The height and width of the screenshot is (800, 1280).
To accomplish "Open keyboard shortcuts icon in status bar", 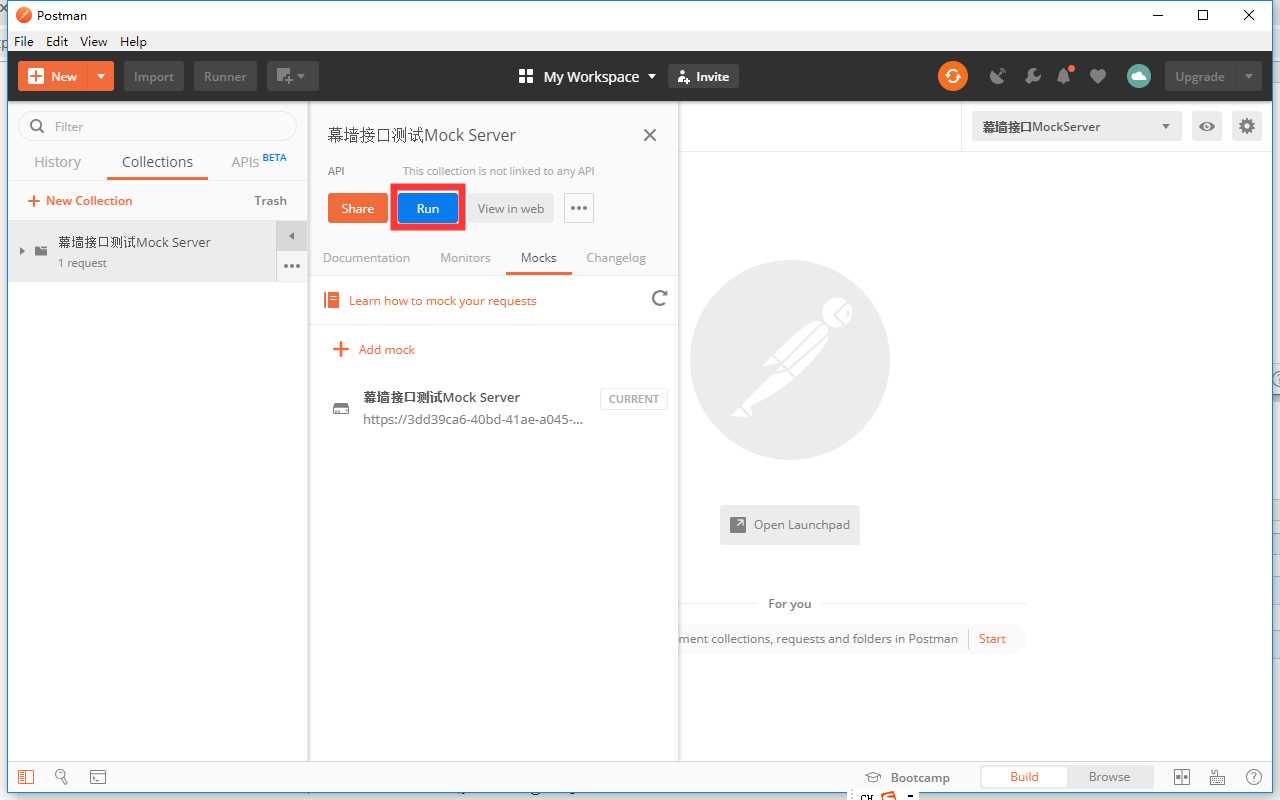I will point(1217,777).
